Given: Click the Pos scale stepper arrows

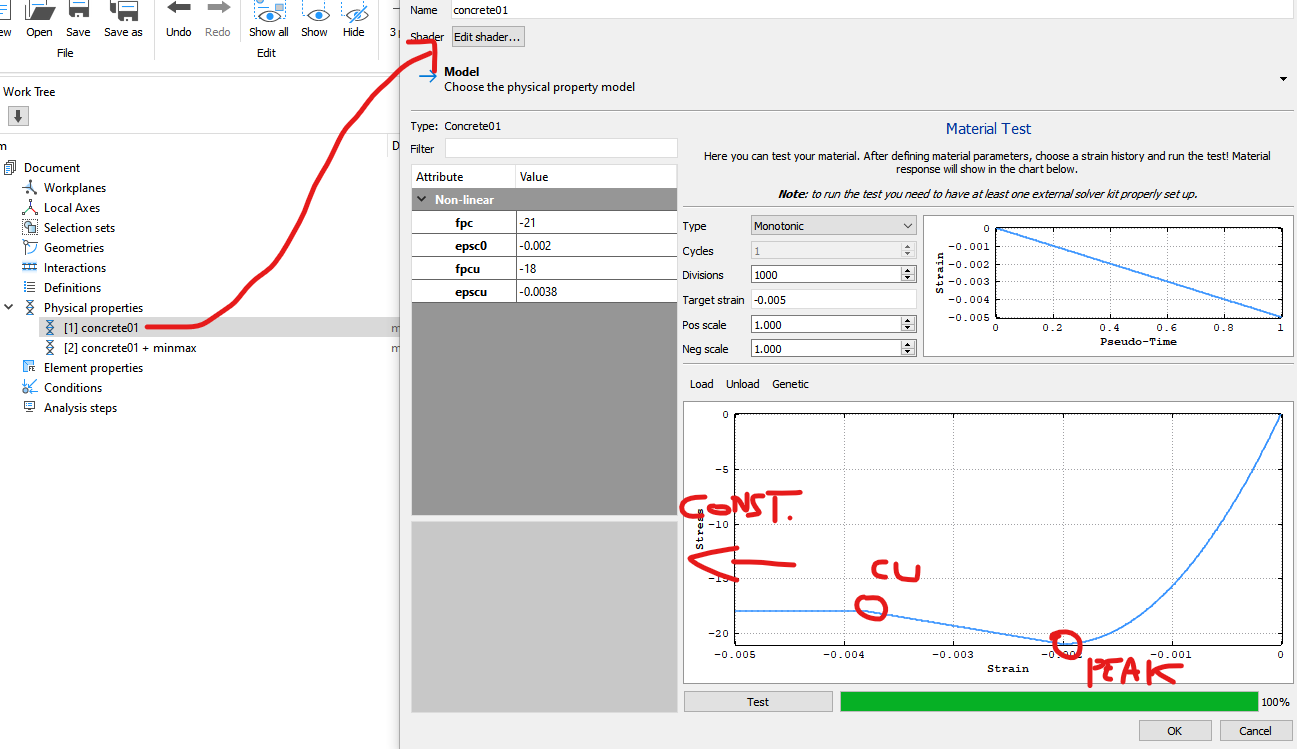Looking at the screenshot, I should (908, 324).
